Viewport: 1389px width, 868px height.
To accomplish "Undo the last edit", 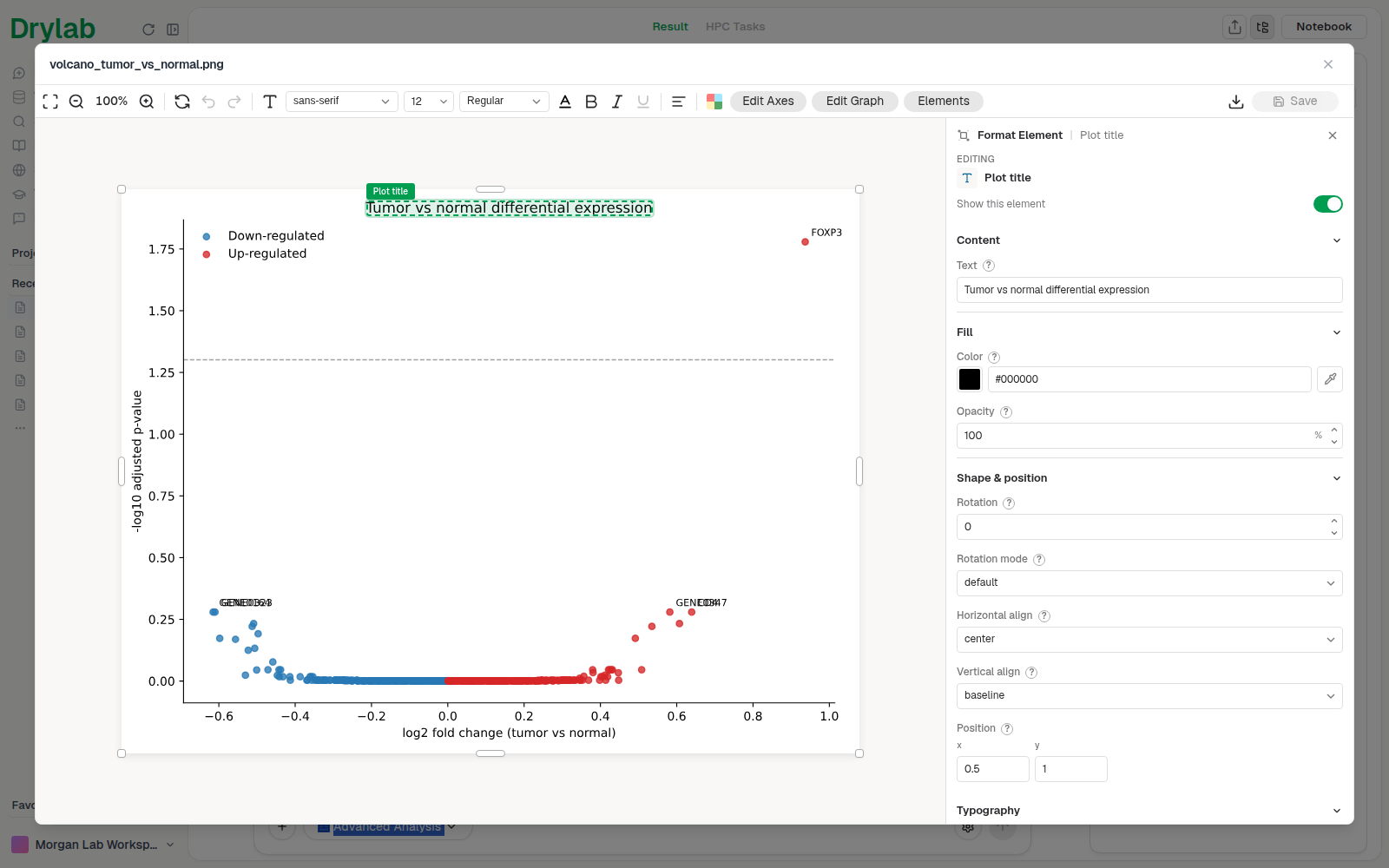I will tap(208, 102).
